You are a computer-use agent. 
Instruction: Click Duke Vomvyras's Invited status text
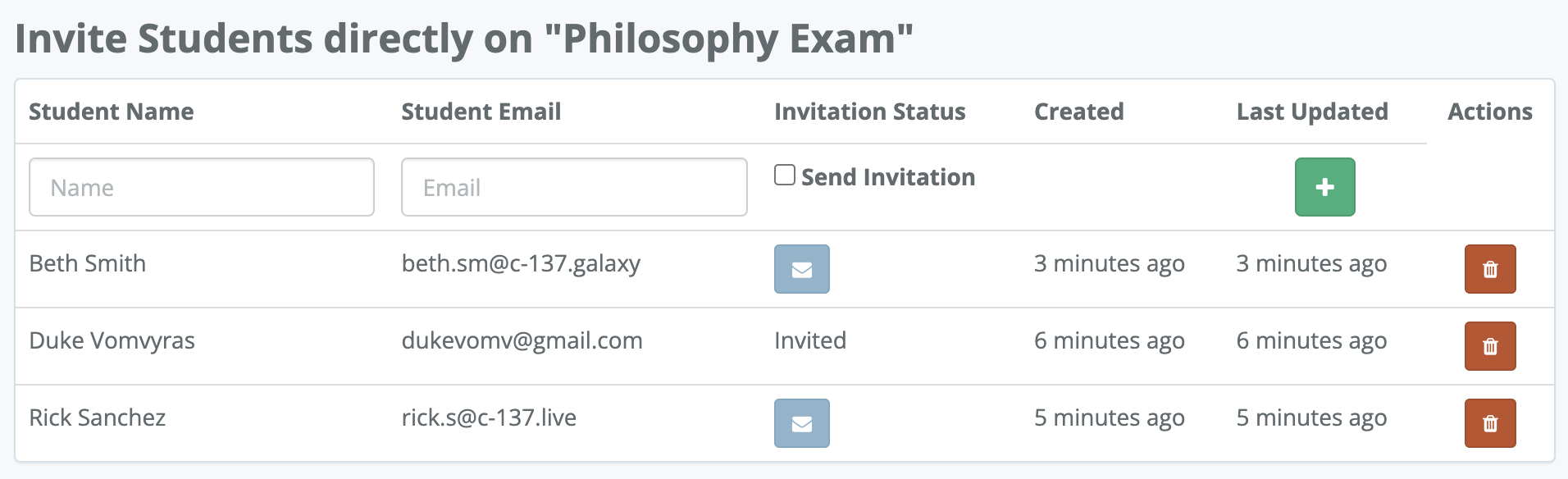point(810,340)
